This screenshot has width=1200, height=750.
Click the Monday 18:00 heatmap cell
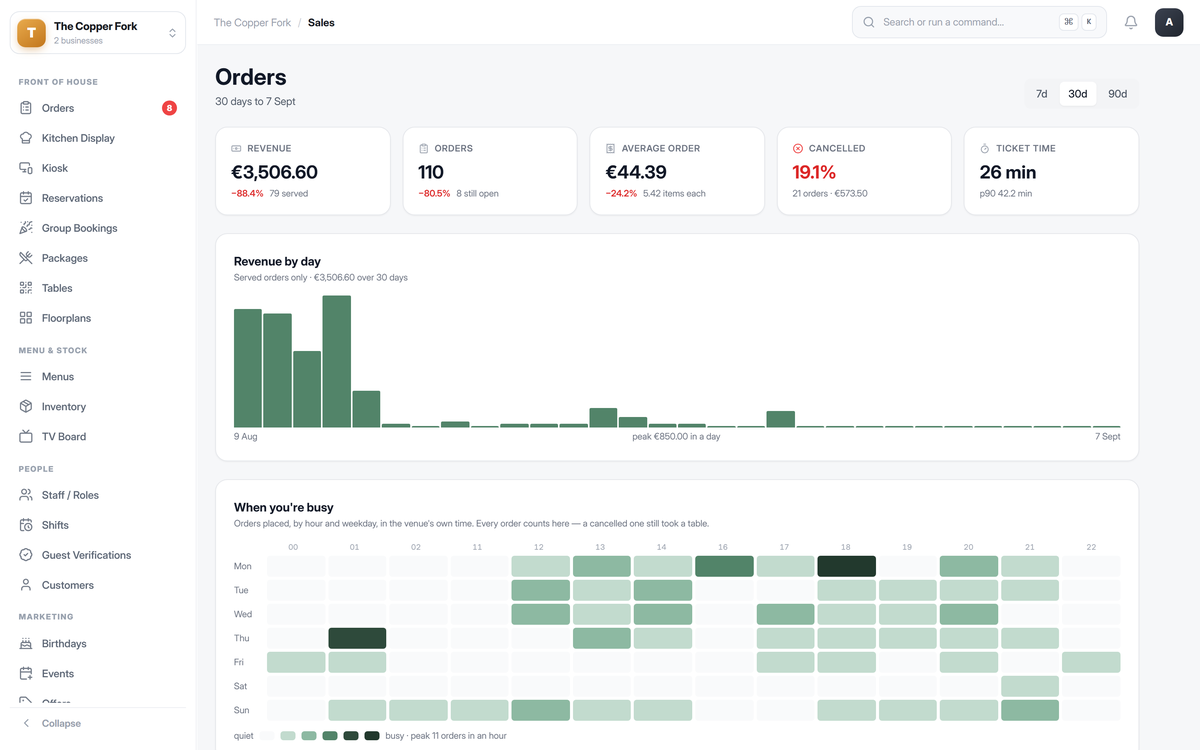pos(846,566)
